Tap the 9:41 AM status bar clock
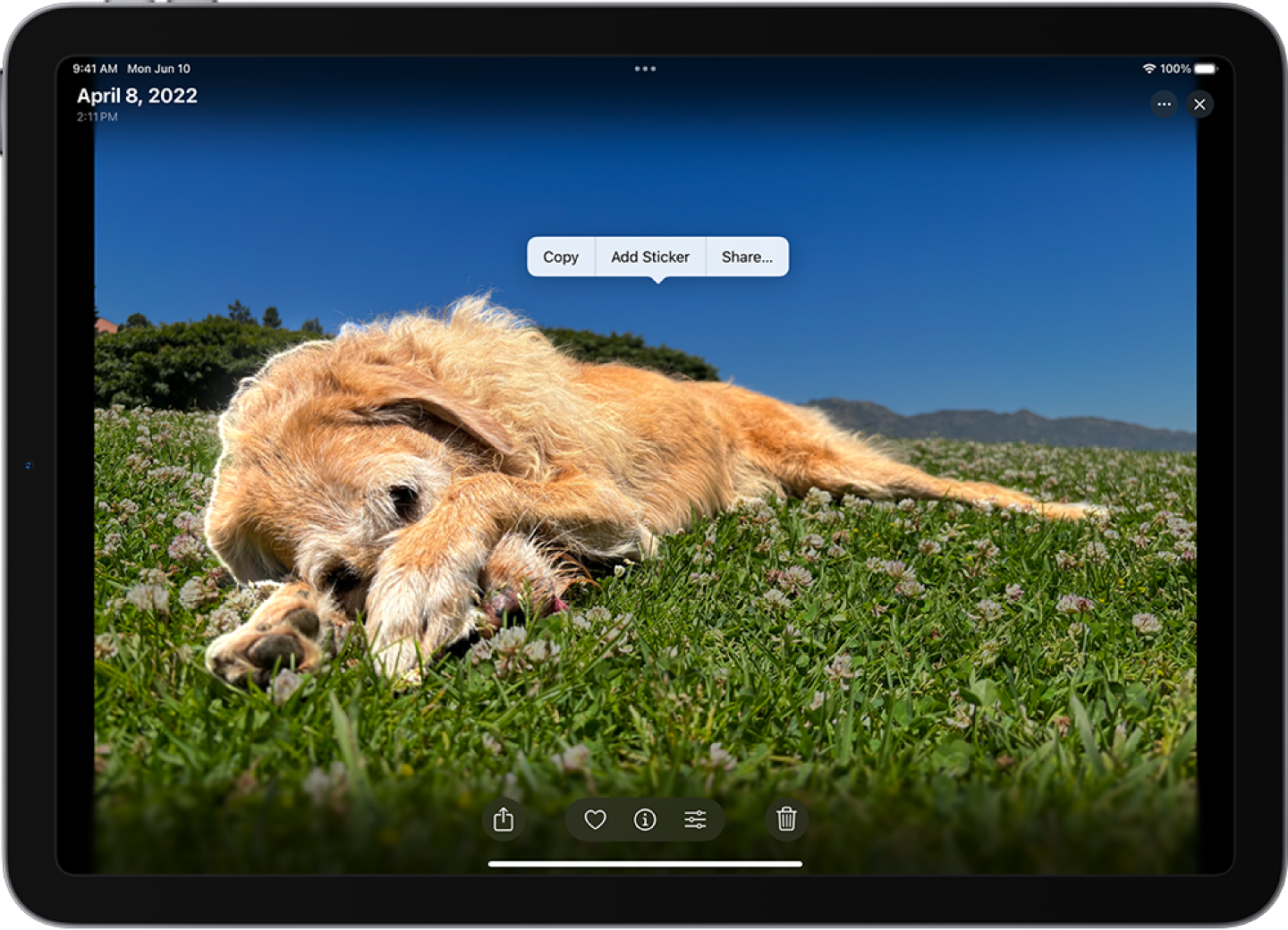 95,69
